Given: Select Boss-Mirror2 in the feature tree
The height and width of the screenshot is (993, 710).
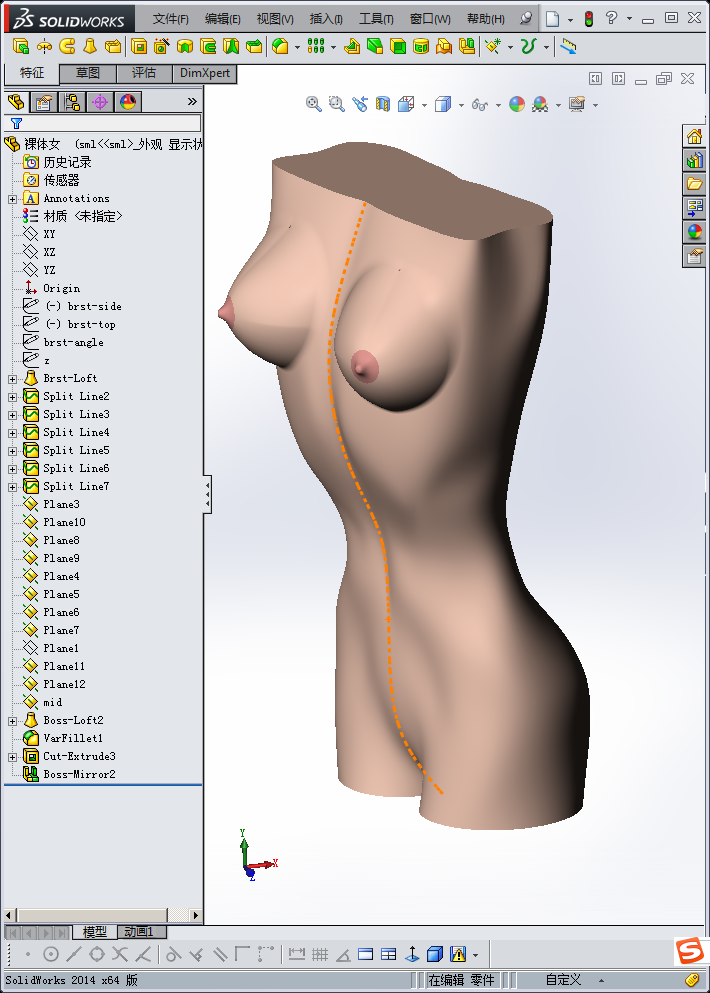Looking at the screenshot, I should 79,775.
